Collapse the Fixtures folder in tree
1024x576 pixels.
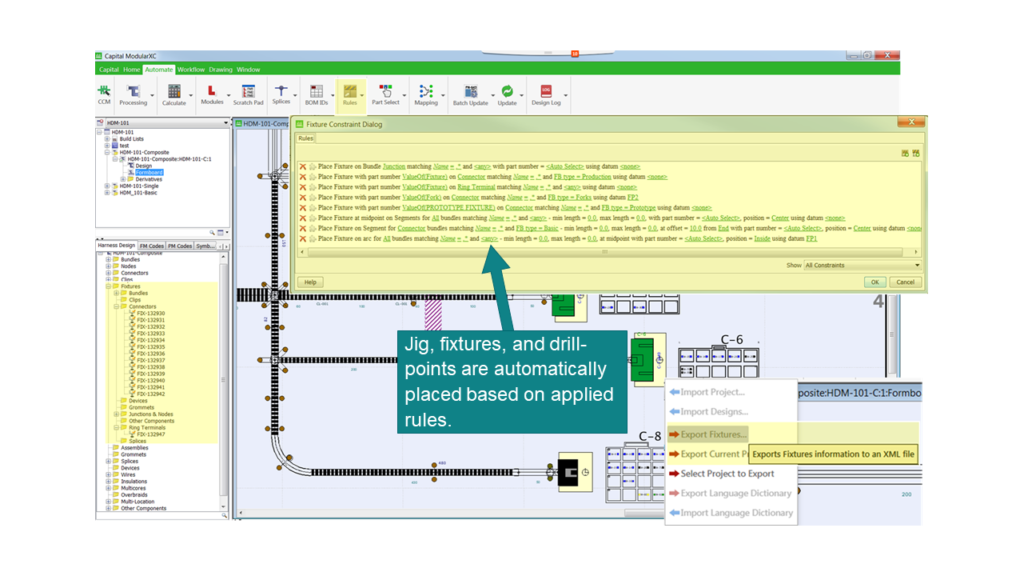[108, 286]
